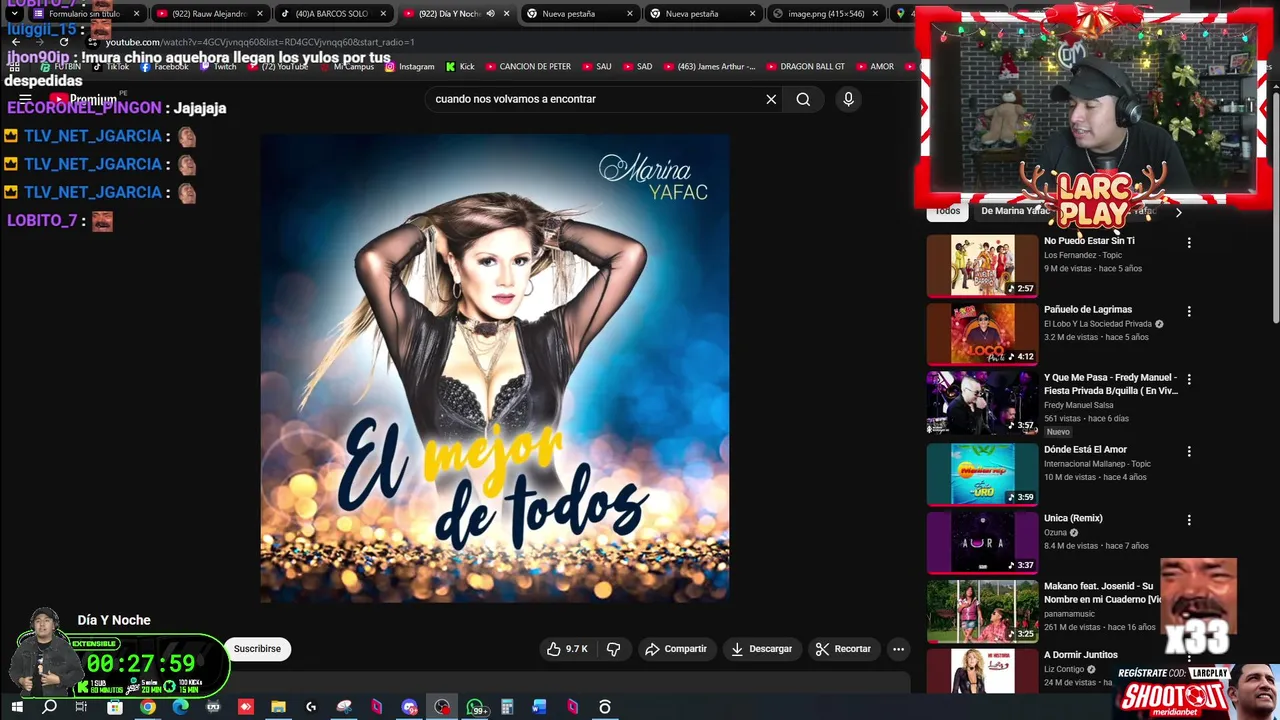Click the youtube.com address bar URL
This screenshot has height=720, width=1280.
[260, 42]
